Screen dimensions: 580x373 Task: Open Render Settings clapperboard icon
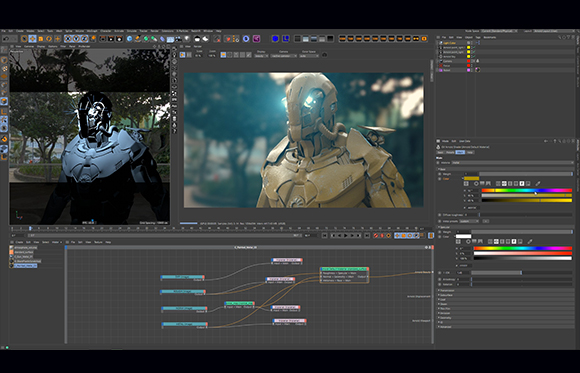[x=119, y=38]
